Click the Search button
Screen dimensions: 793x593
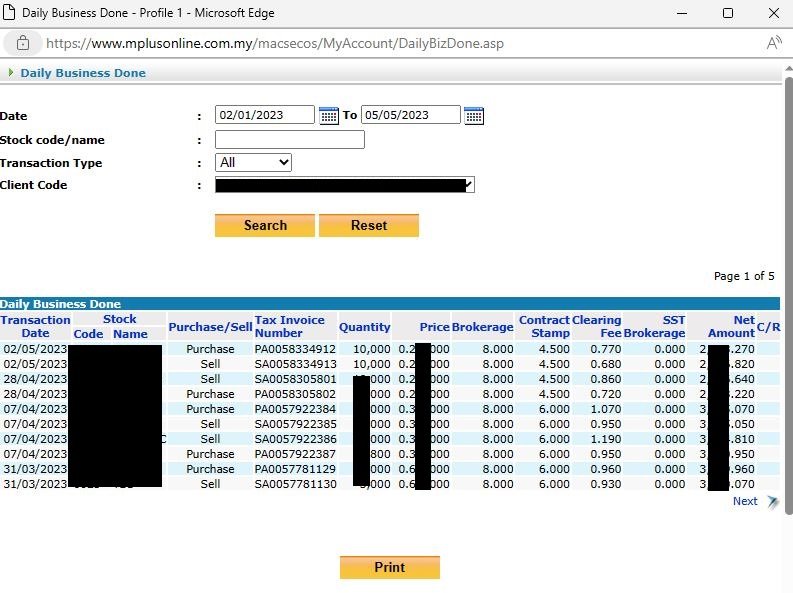click(265, 225)
